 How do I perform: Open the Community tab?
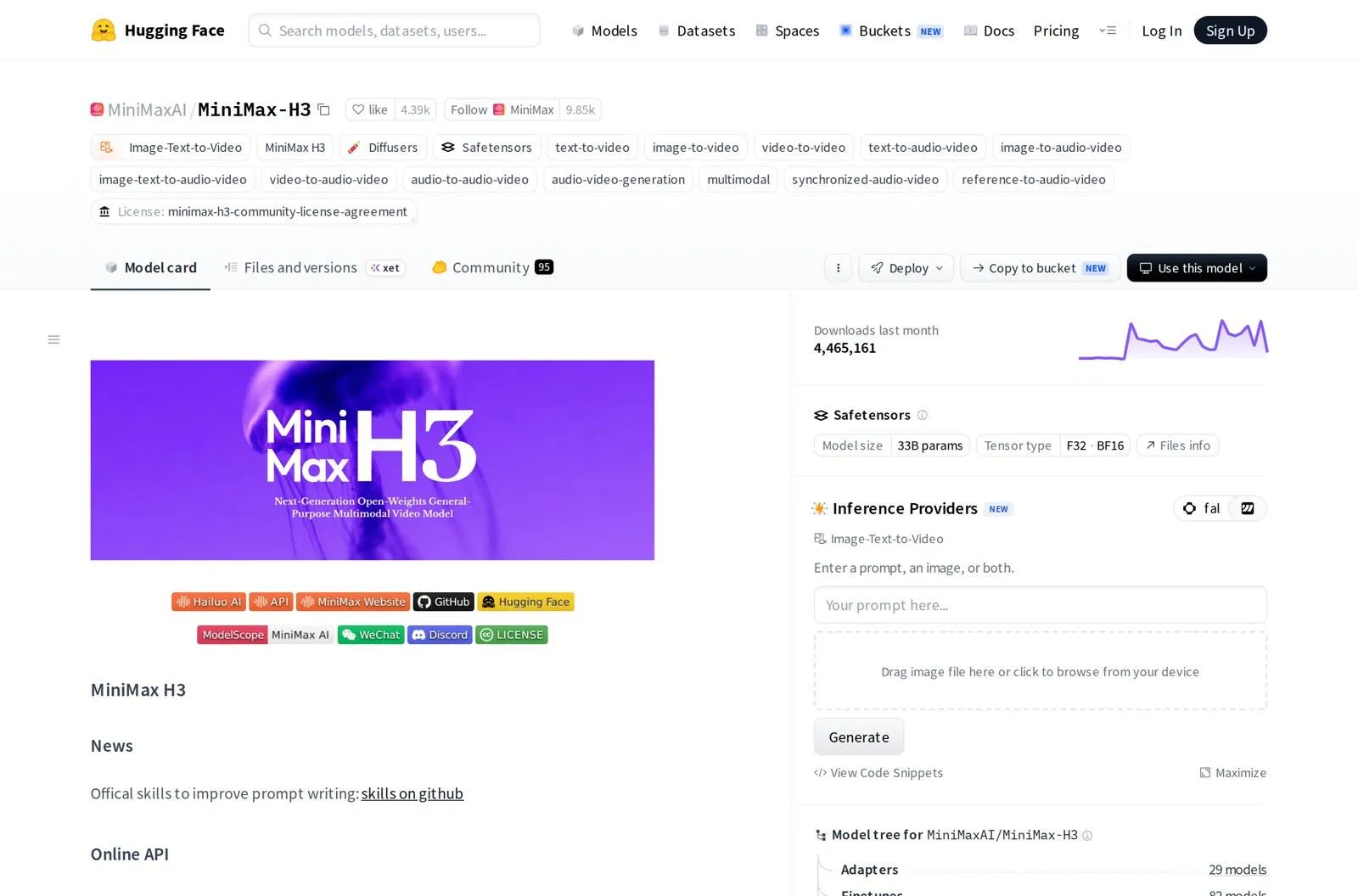pos(492,268)
